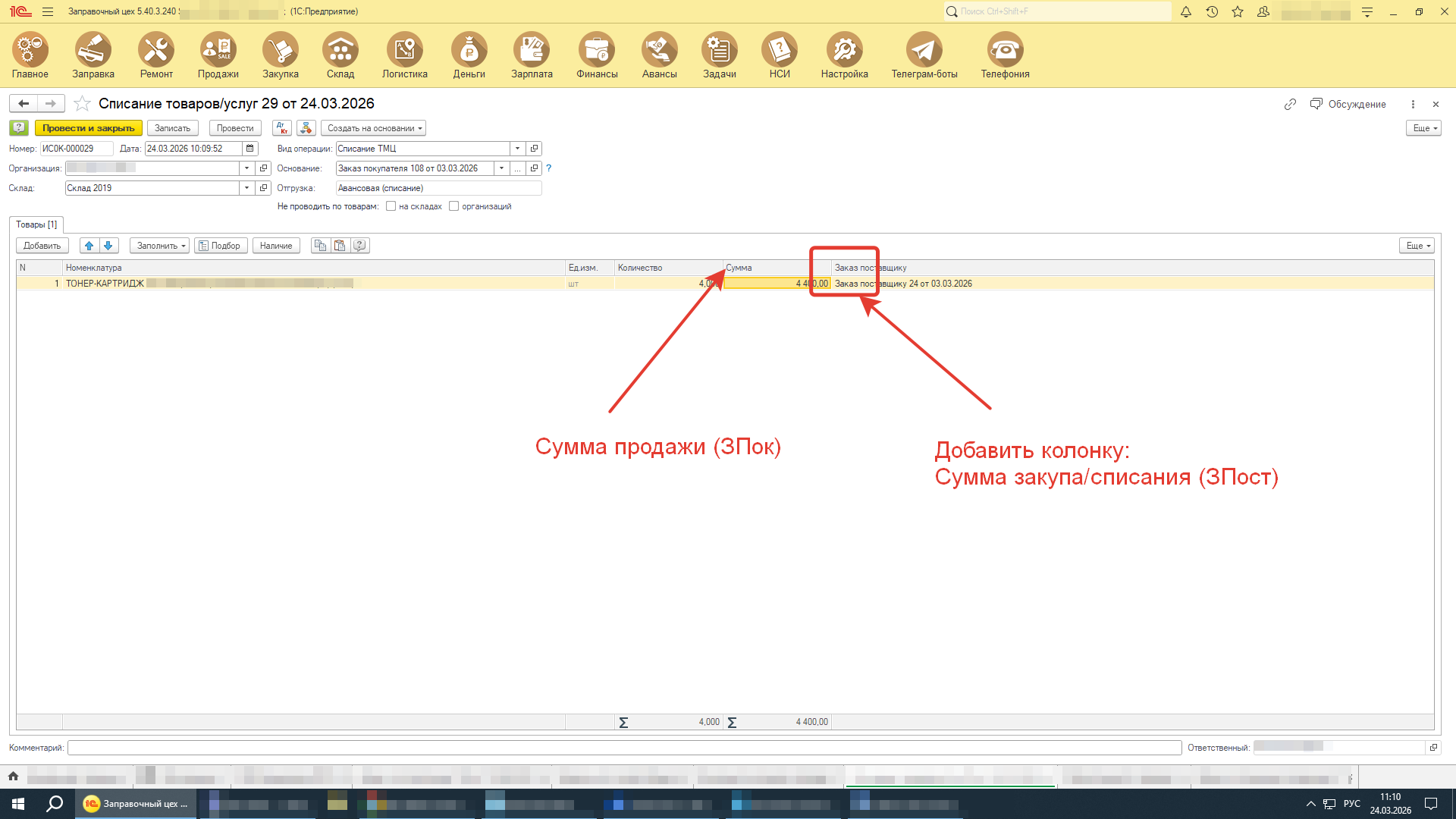Enable 'организаций' checkbox
The height and width of the screenshot is (819, 1456).
point(454,206)
